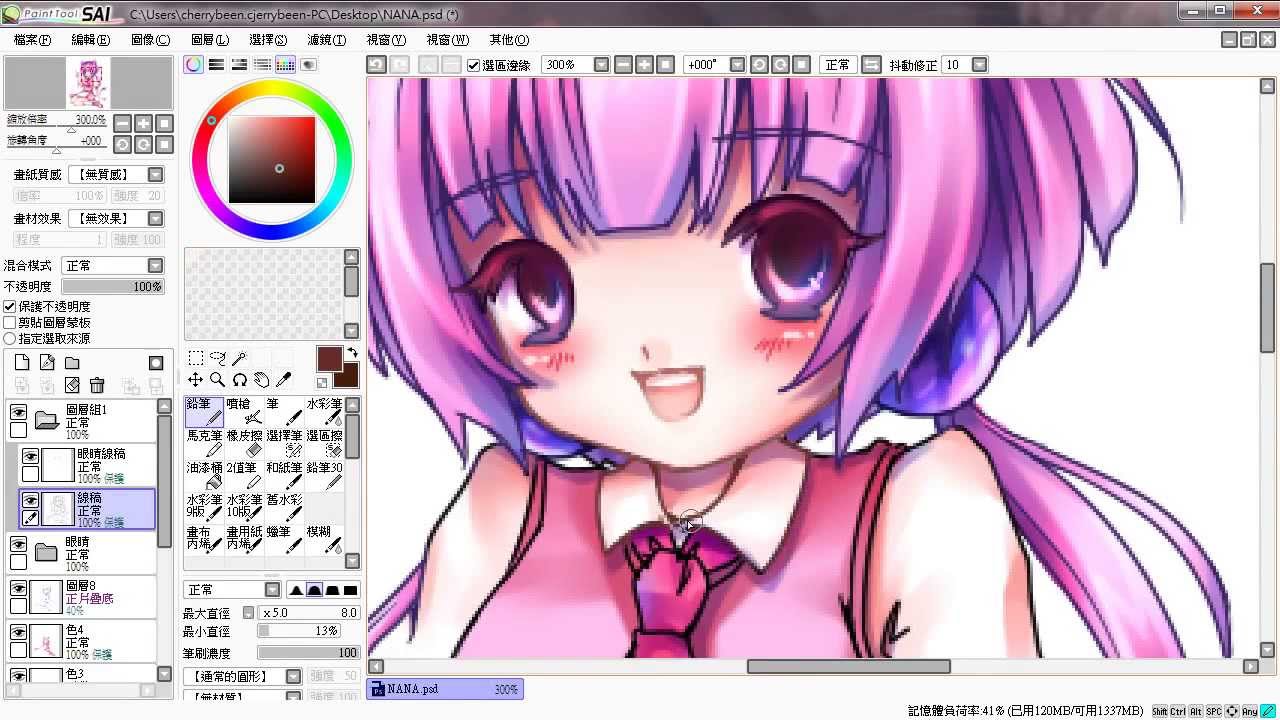The image size is (1280, 720).
Task: Show the color swatches panel
Action: (285, 64)
